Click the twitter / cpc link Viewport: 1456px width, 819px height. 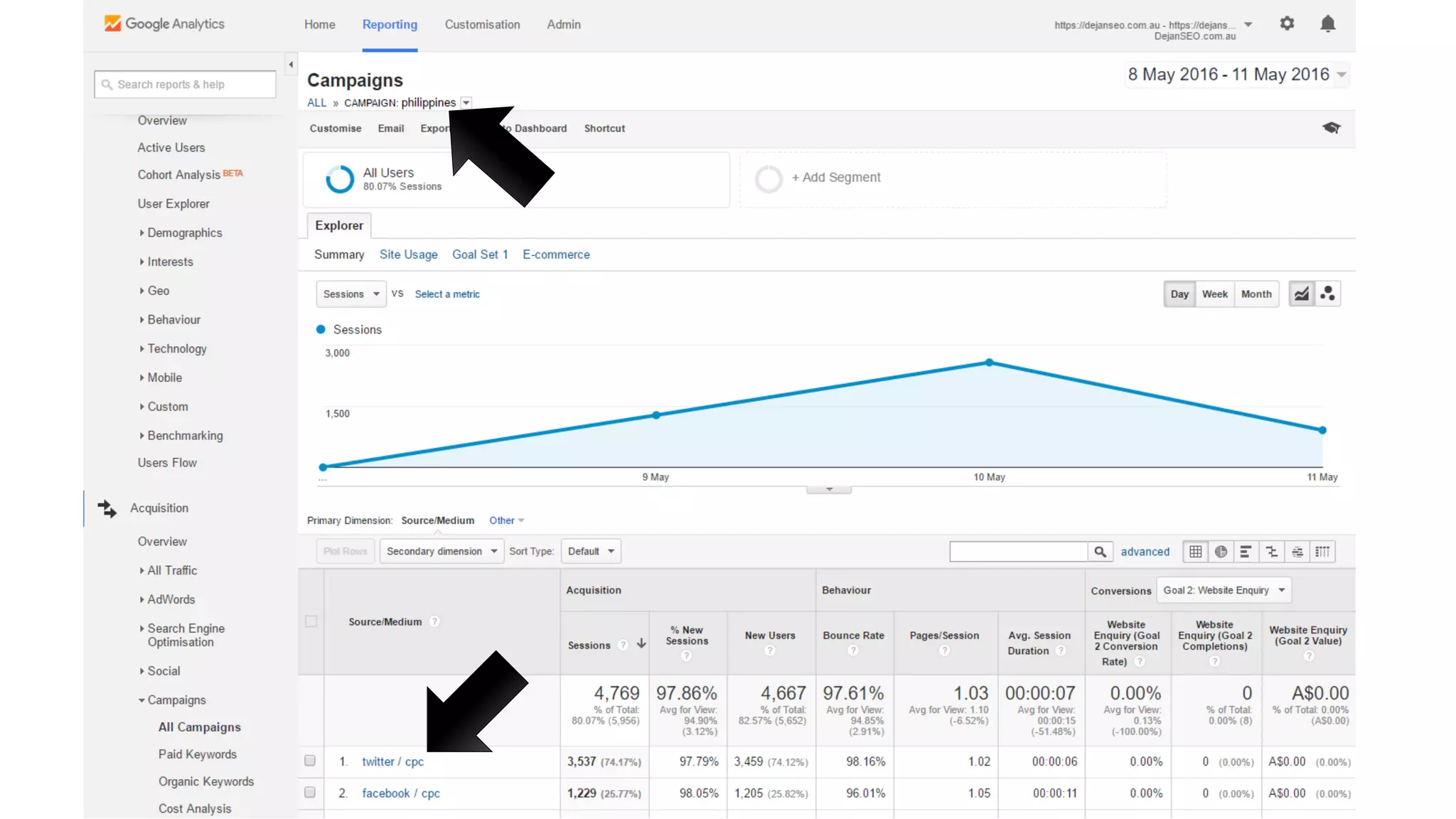[x=392, y=761]
